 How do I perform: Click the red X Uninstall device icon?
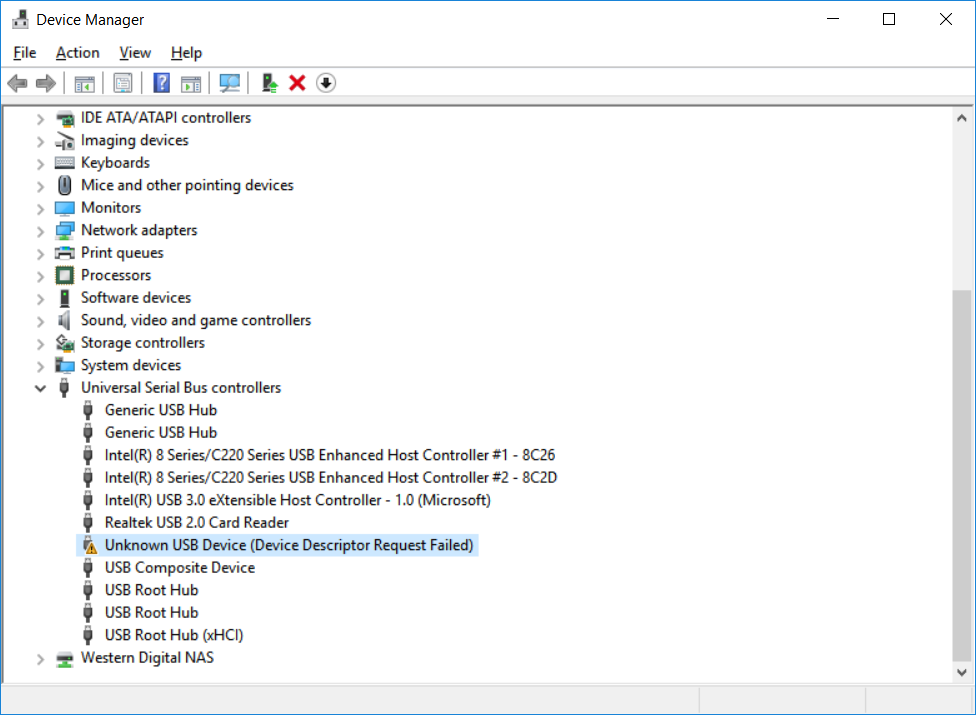click(x=297, y=83)
